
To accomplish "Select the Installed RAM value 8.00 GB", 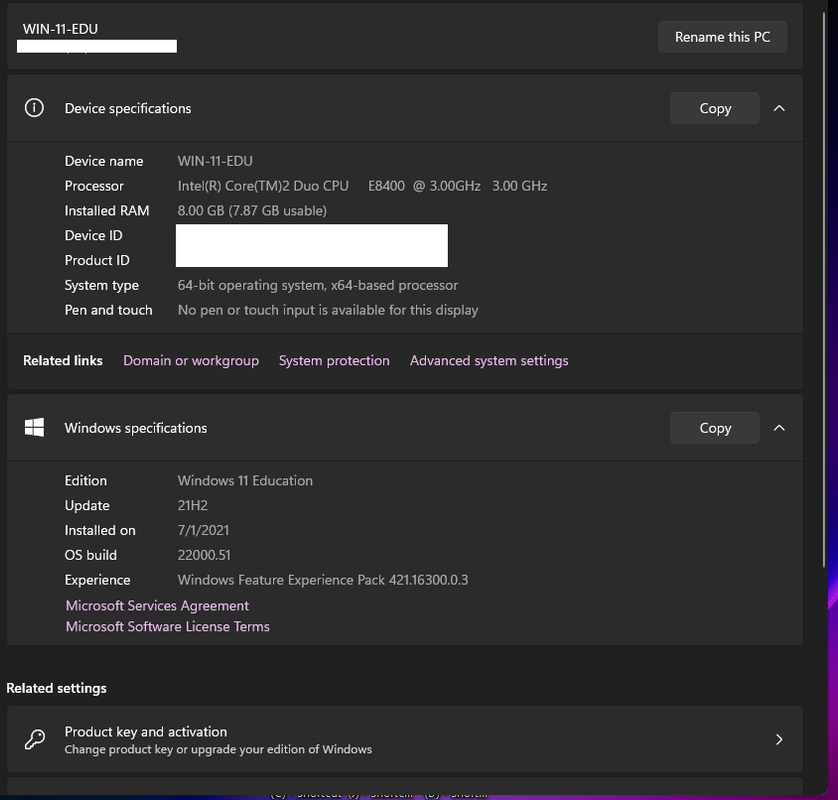I will [x=252, y=211].
